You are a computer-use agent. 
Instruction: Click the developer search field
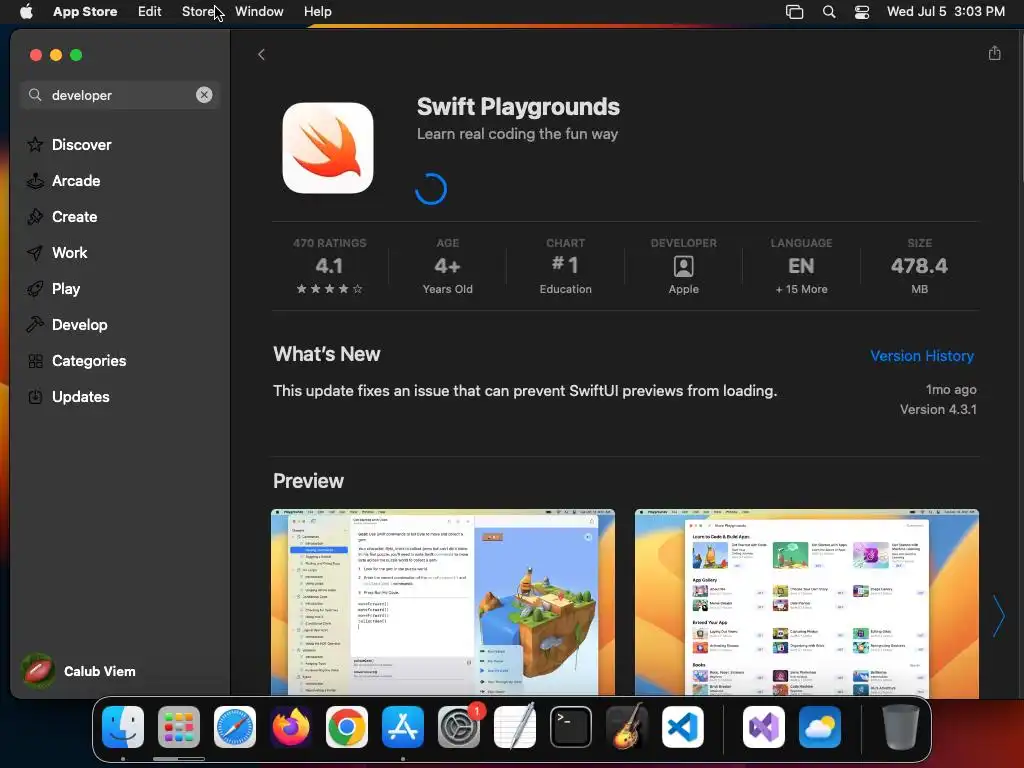pyautogui.click(x=120, y=95)
